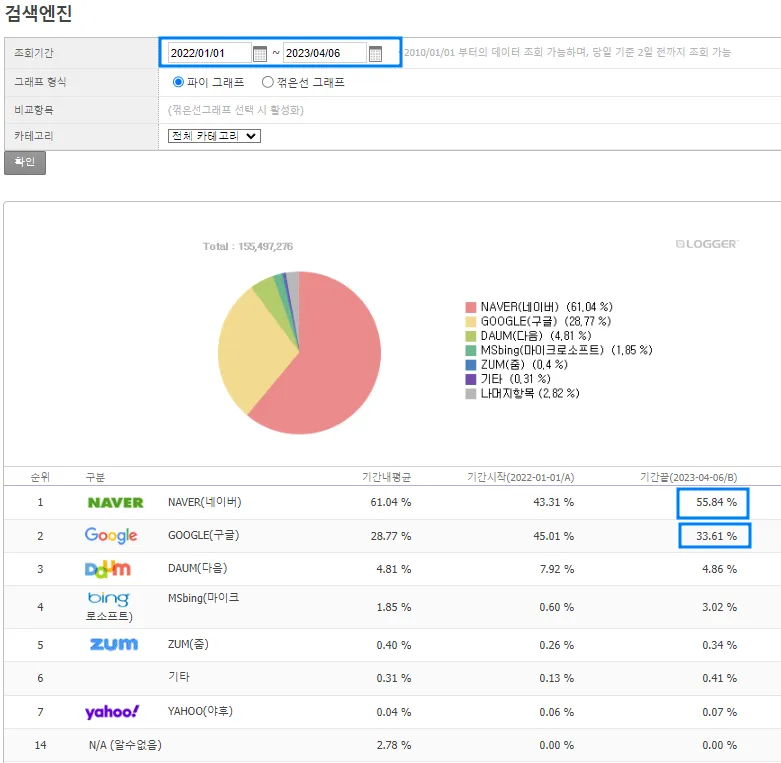Select the 파이 그래프 radio button

pos(178,82)
